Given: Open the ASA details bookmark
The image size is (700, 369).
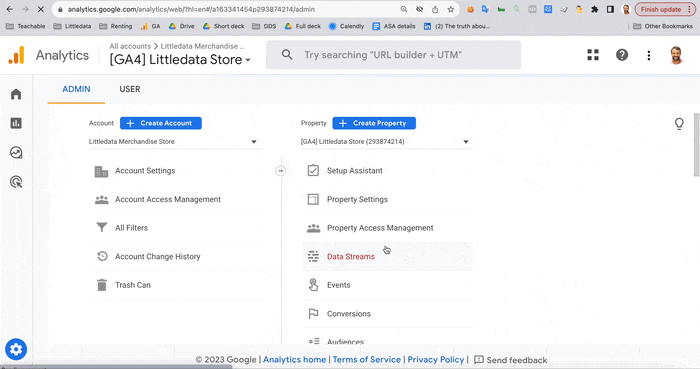Looking at the screenshot, I should coord(394,26).
